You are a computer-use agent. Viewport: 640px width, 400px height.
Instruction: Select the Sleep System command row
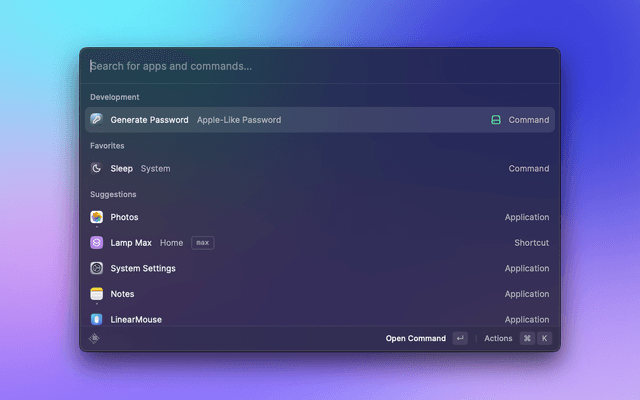pos(300,169)
